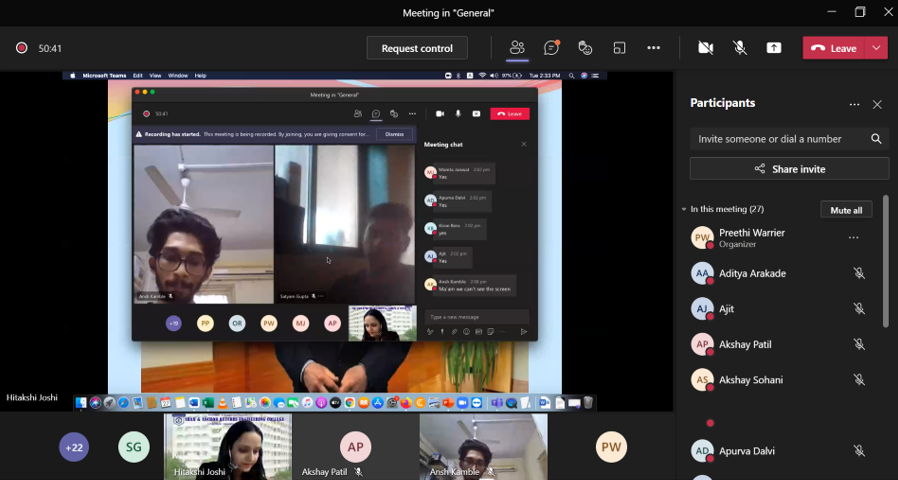898x480 pixels.
Task: Open more options next to Preethi Warrier
Action: [853, 238]
